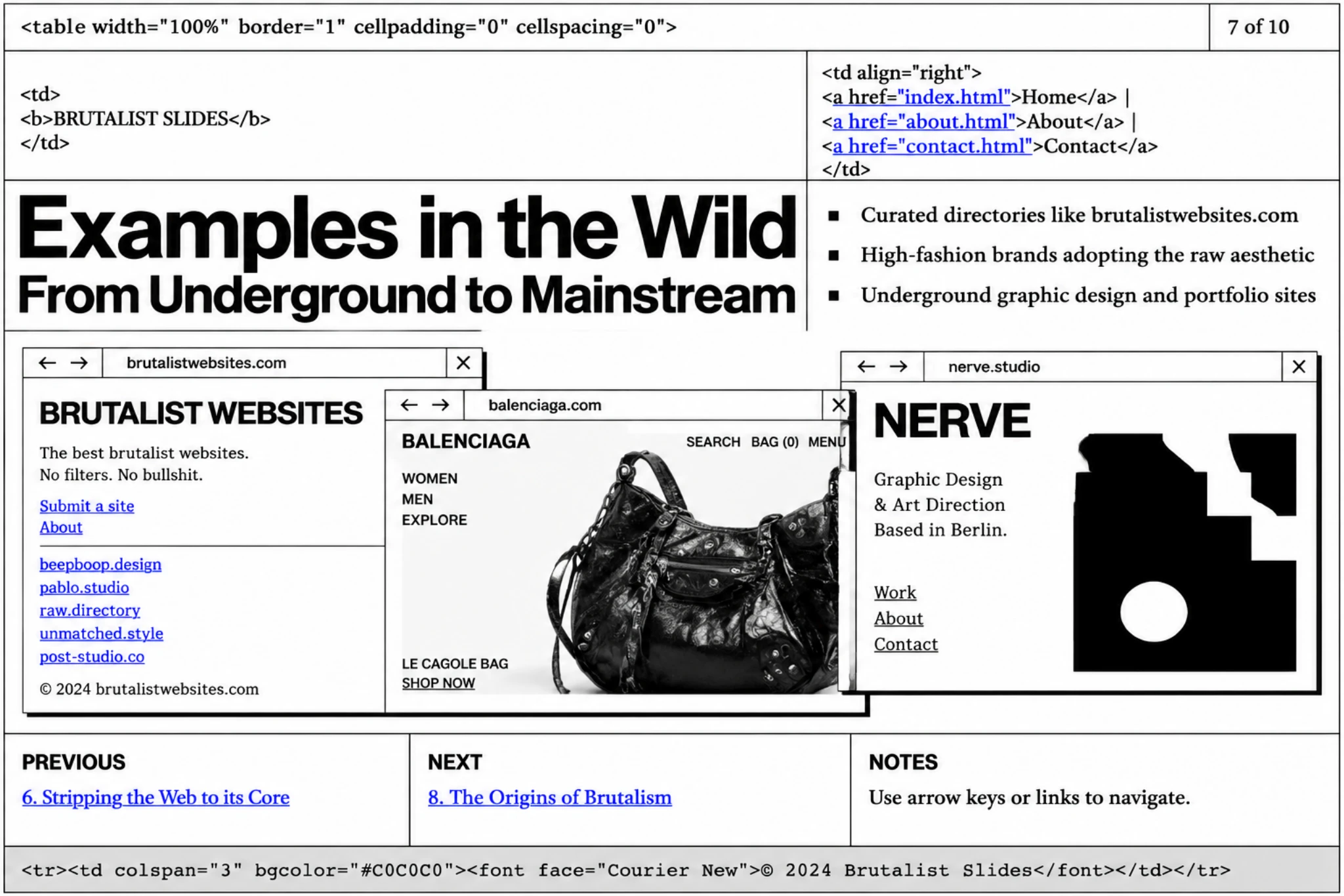The image size is (1344, 896).
Task: Close the balenciaga.com browser window
Action: [838, 405]
